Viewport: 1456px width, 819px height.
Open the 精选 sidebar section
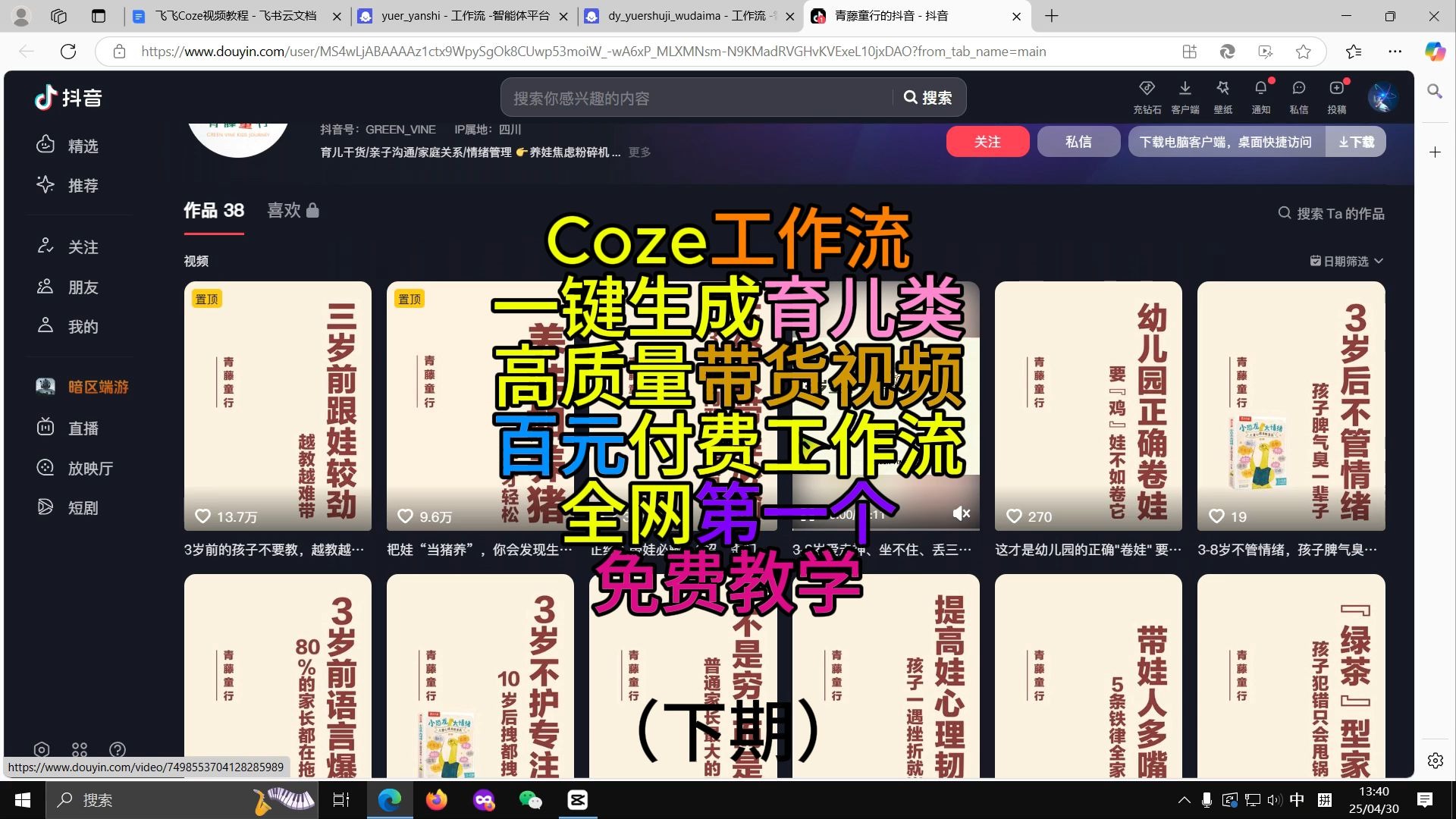point(68,145)
